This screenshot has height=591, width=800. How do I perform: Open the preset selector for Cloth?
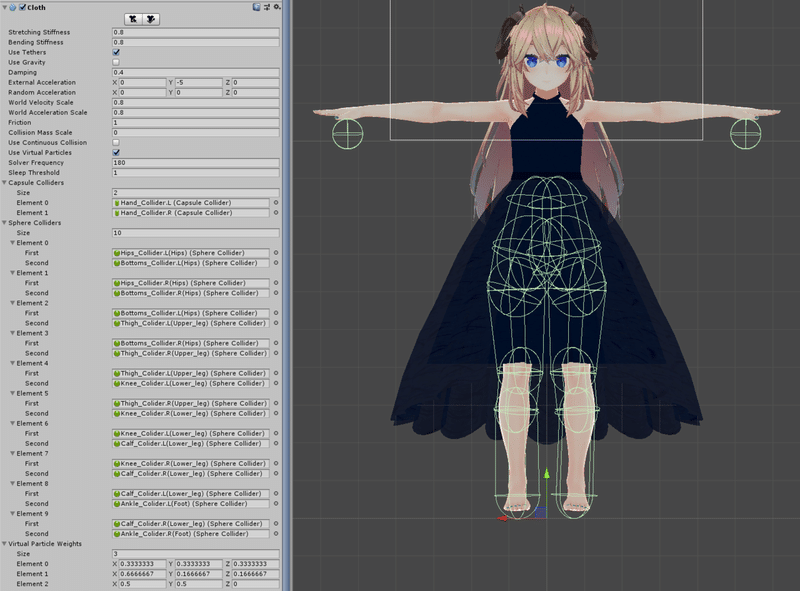pyautogui.click(x=267, y=7)
